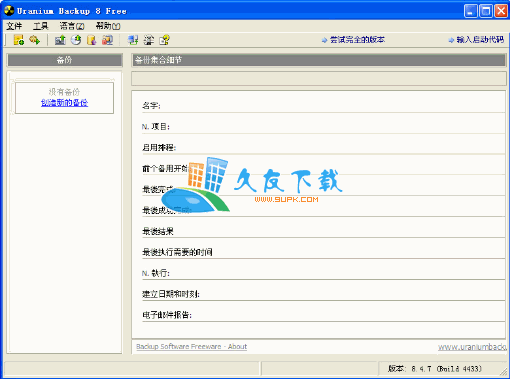The height and width of the screenshot is (379, 510).
Task: Click the 名字: field label
Action: tap(151, 106)
